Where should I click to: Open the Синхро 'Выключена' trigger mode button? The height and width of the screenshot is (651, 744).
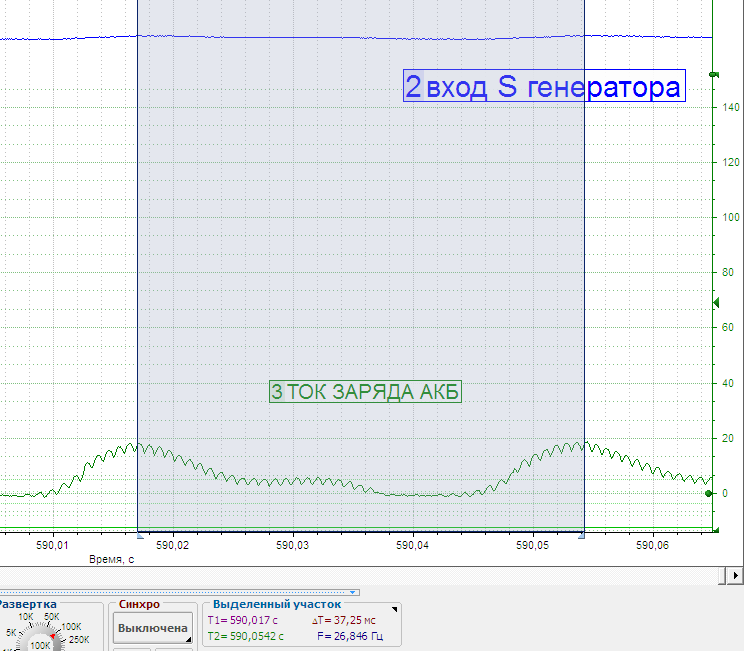tap(152, 628)
